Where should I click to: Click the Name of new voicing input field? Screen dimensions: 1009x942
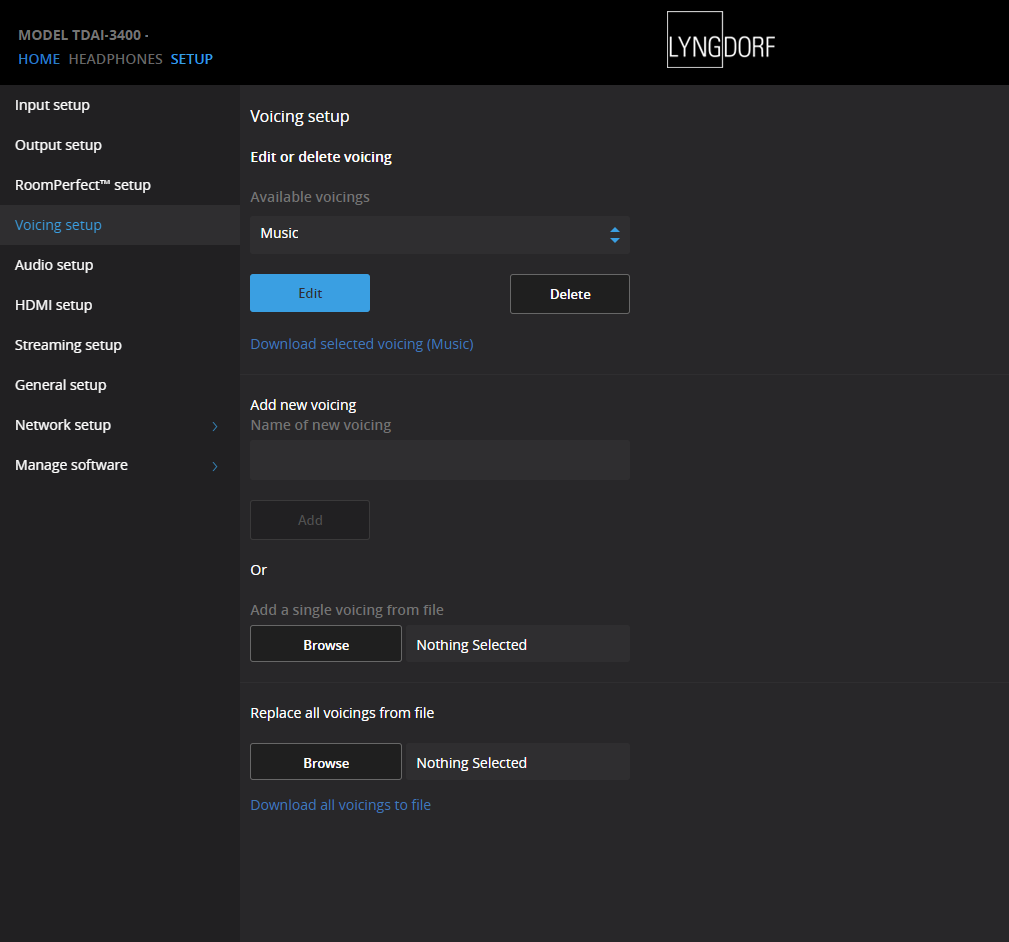[x=439, y=460]
